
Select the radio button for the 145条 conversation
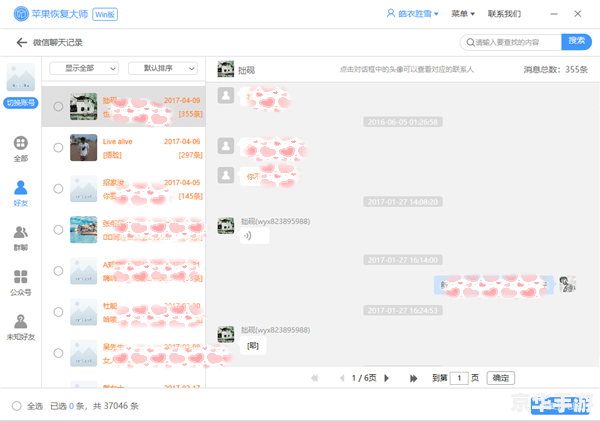click(x=58, y=189)
